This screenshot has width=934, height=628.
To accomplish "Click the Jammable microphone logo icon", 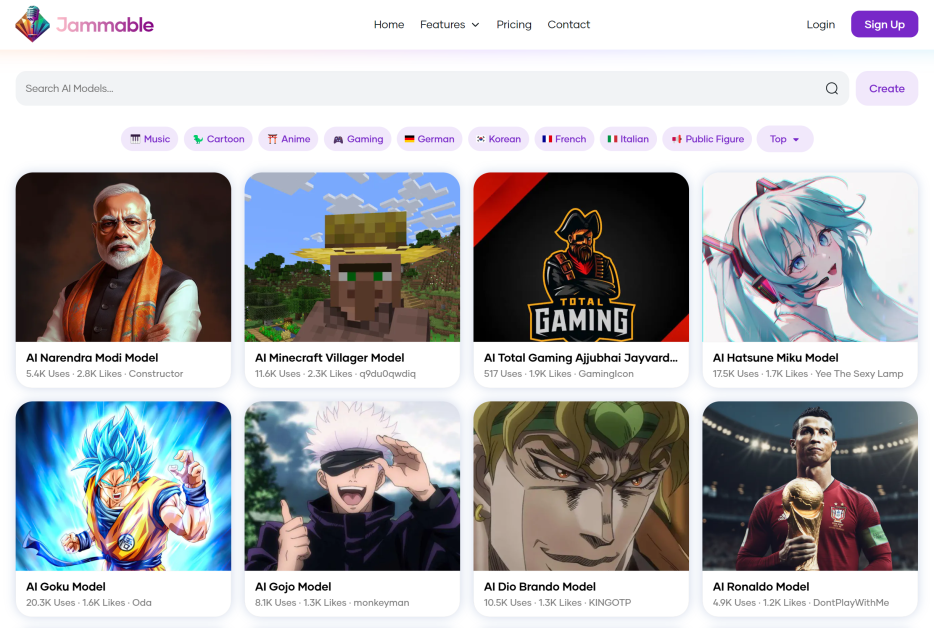I will point(32,24).
